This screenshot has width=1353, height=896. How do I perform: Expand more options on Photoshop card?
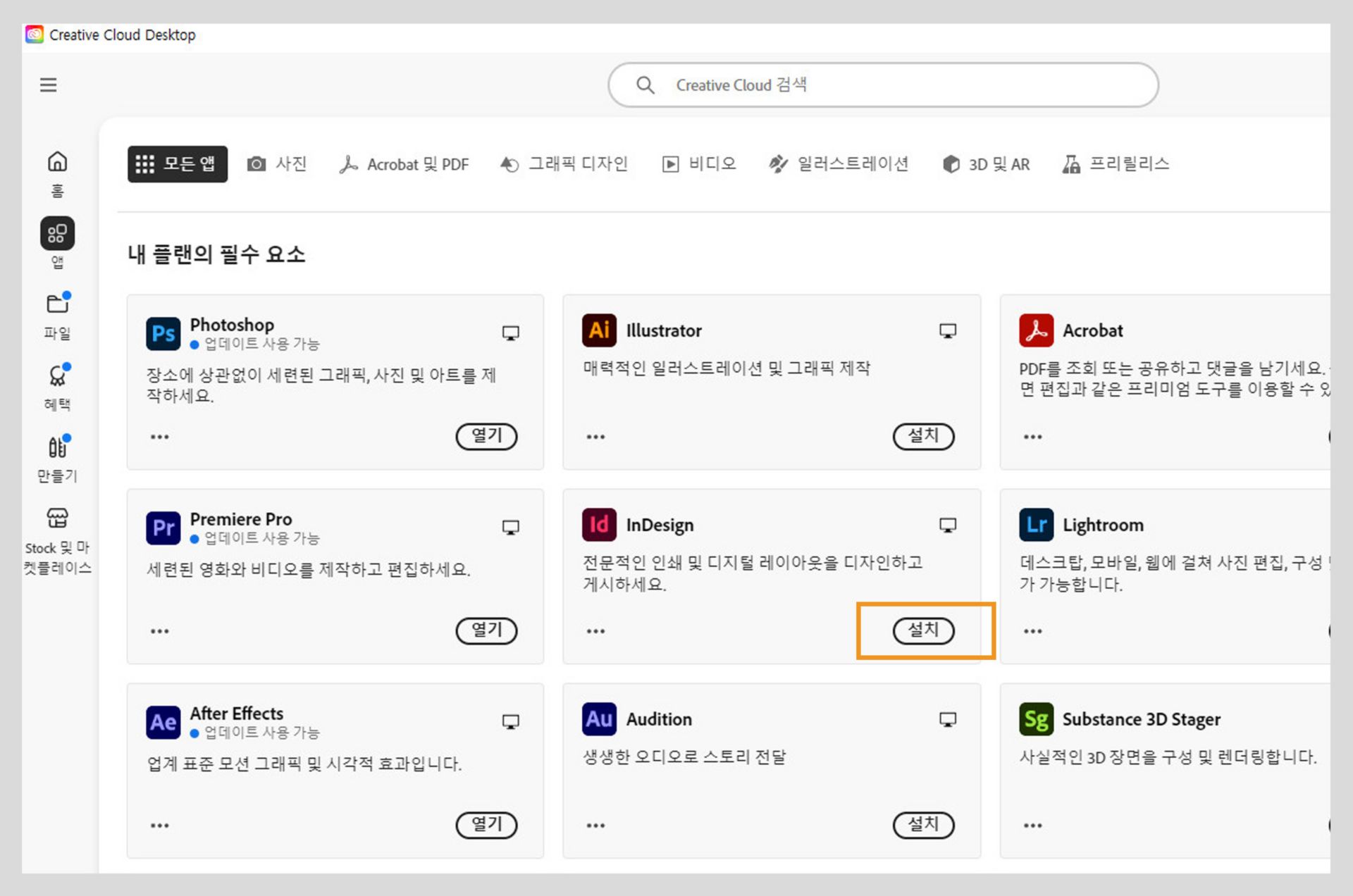160,437
